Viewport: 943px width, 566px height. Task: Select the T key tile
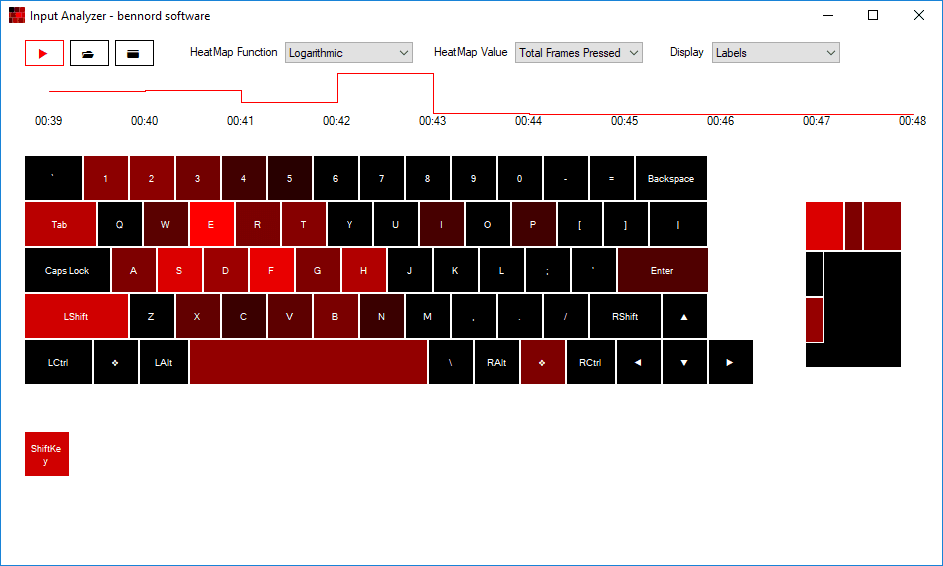304,224
